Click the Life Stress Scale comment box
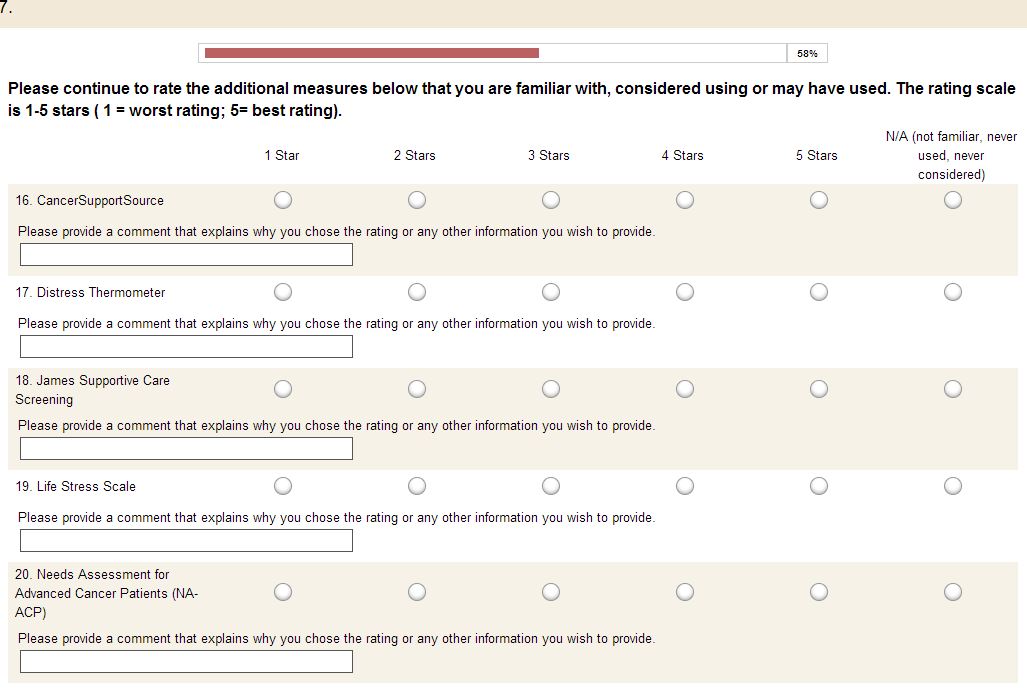Screen dimensions: 1027x695 pyautogui.click(x=186, y=541)
